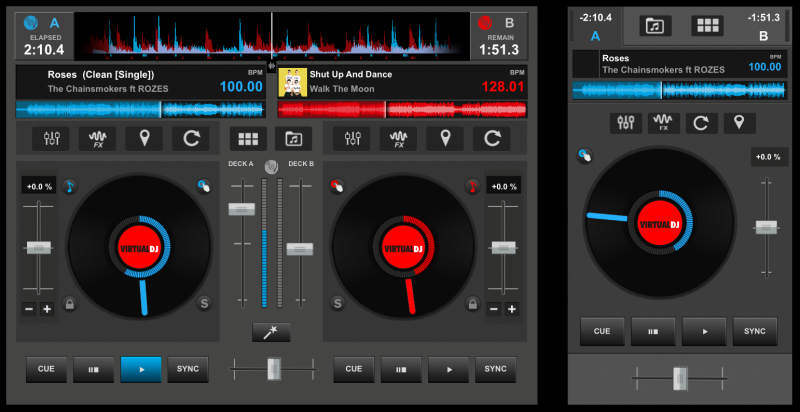
Task: Open the Deck B mixer/EQ icon
Action: (x=352, y=138)
